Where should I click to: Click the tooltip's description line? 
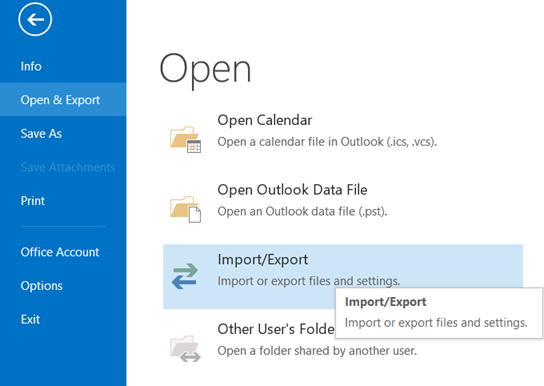pos(436,323)
